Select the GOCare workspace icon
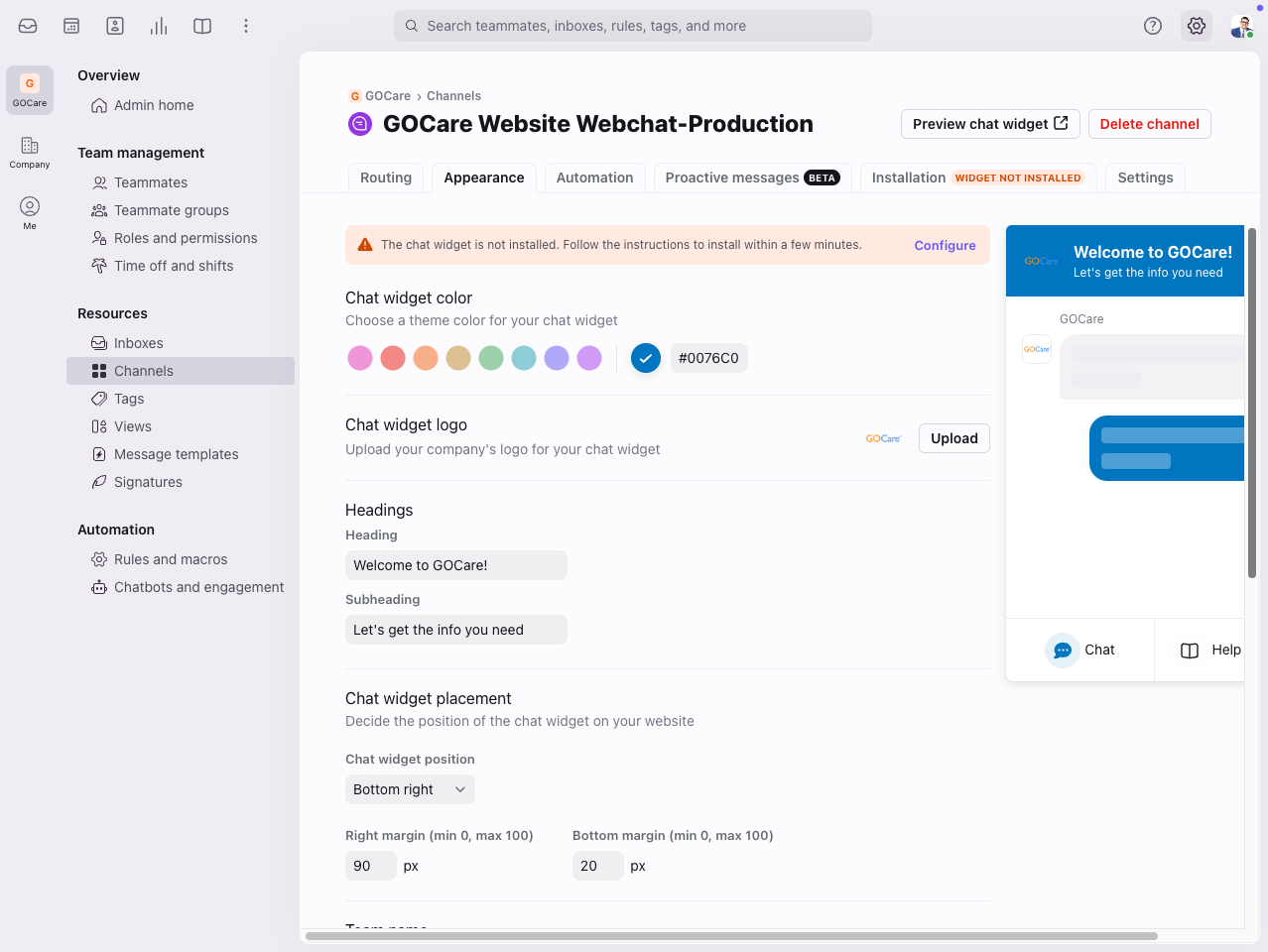This screenshot has width=1268, height=952. pyautogui.click(x=30, y=90)
